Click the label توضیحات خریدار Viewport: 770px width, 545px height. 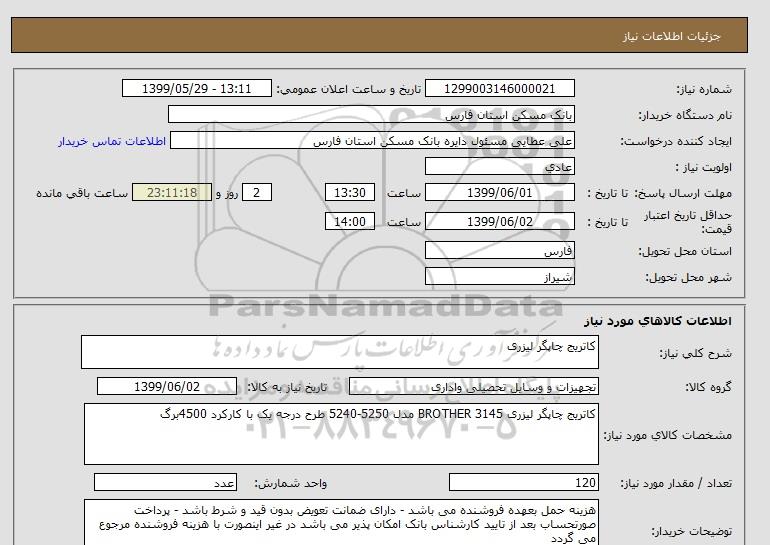692,531
